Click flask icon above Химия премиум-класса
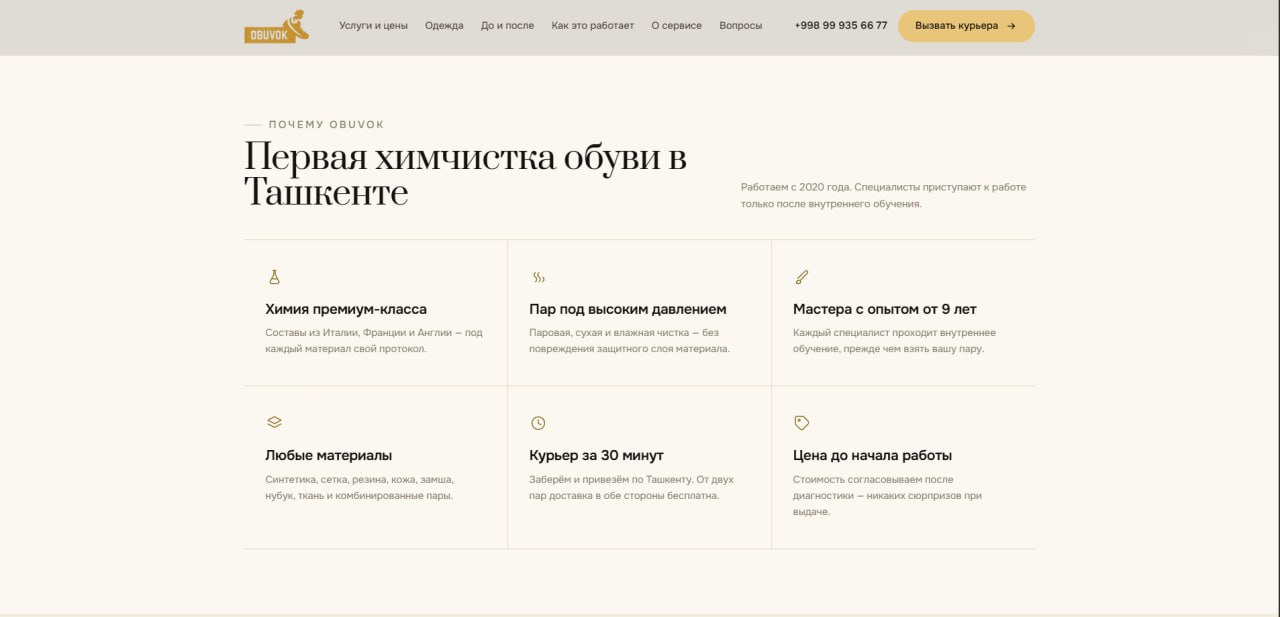 point(274,277)
